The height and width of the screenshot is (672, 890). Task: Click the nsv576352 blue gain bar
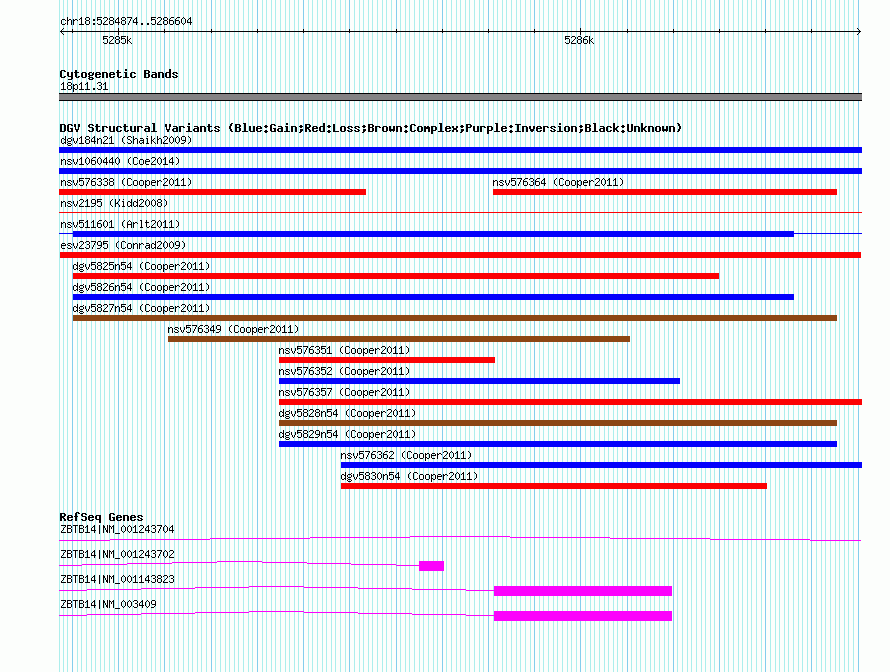point(479,381)
